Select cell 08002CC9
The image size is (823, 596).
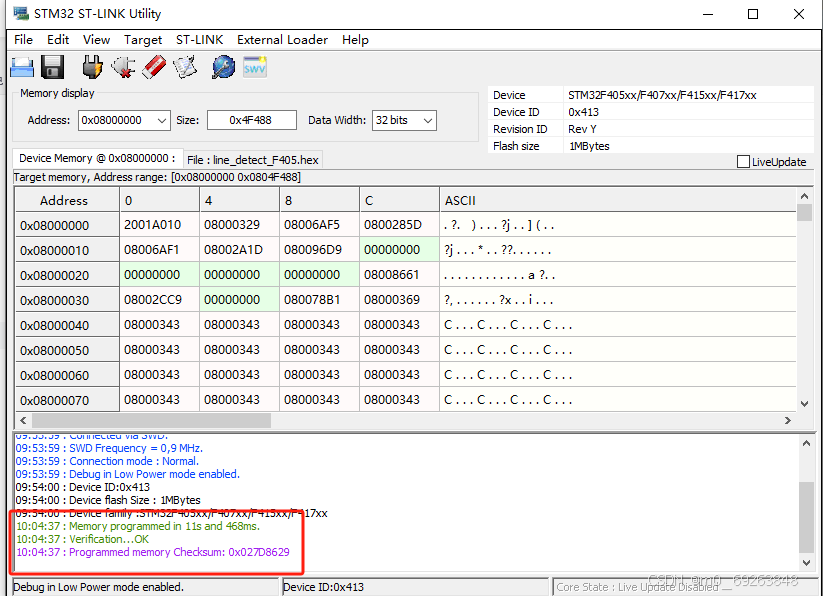(x=160, y=300)
